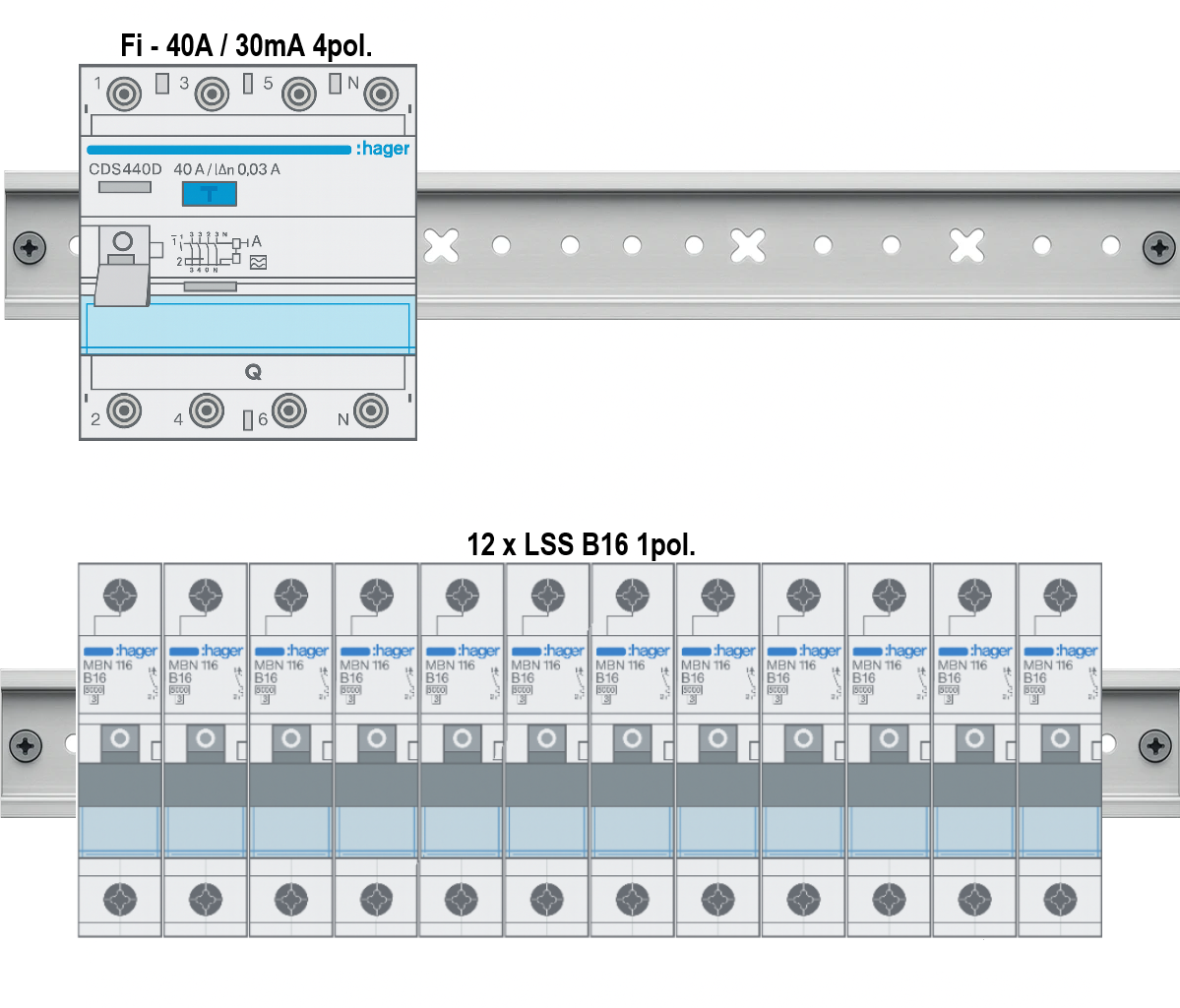The width and height of the screenshot is (1180, 1008).
Task: Click the "12 x LSS B16 1pol." heading
Action: pos(581,543)
